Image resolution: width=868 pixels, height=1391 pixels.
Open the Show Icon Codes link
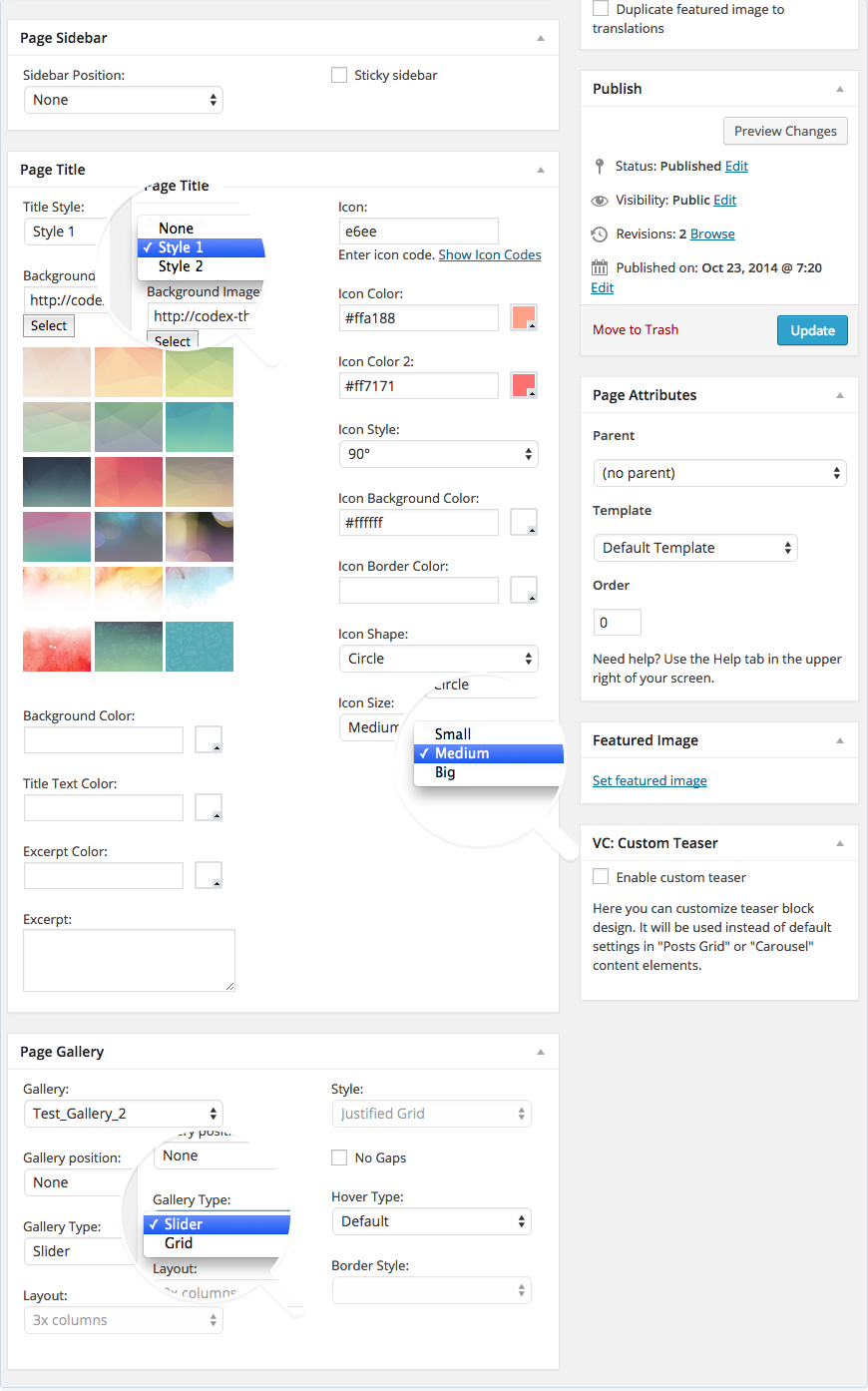[x=490, y=254]
